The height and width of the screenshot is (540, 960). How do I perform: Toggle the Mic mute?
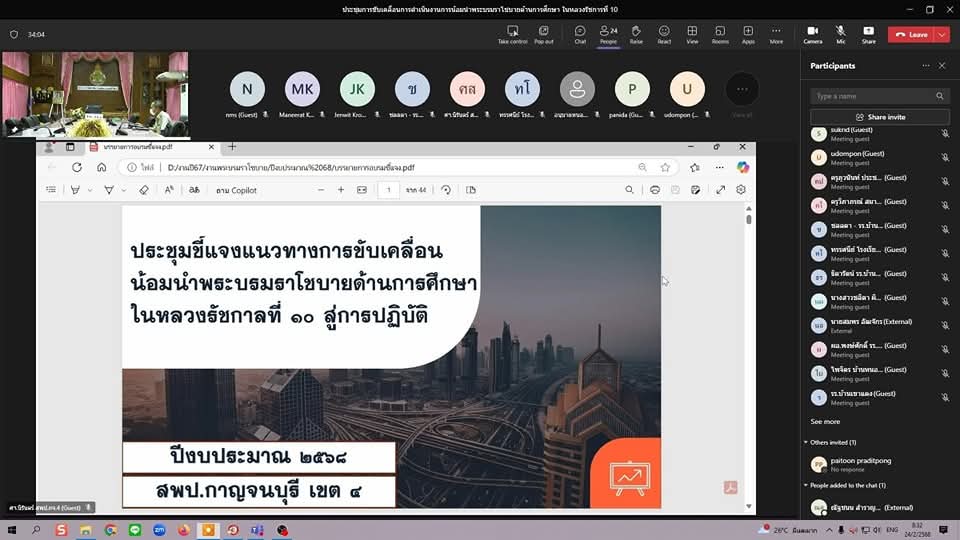(x=841, y=34)
